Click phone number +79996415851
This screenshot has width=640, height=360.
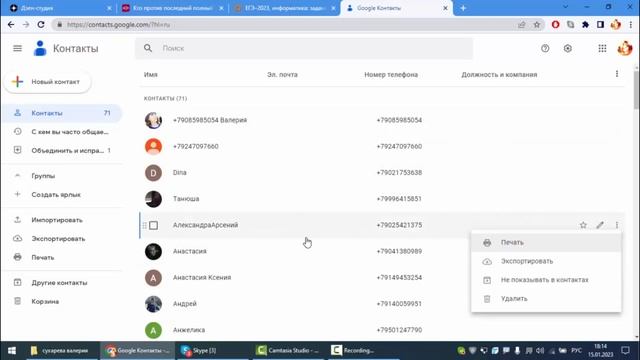[399, 199]
